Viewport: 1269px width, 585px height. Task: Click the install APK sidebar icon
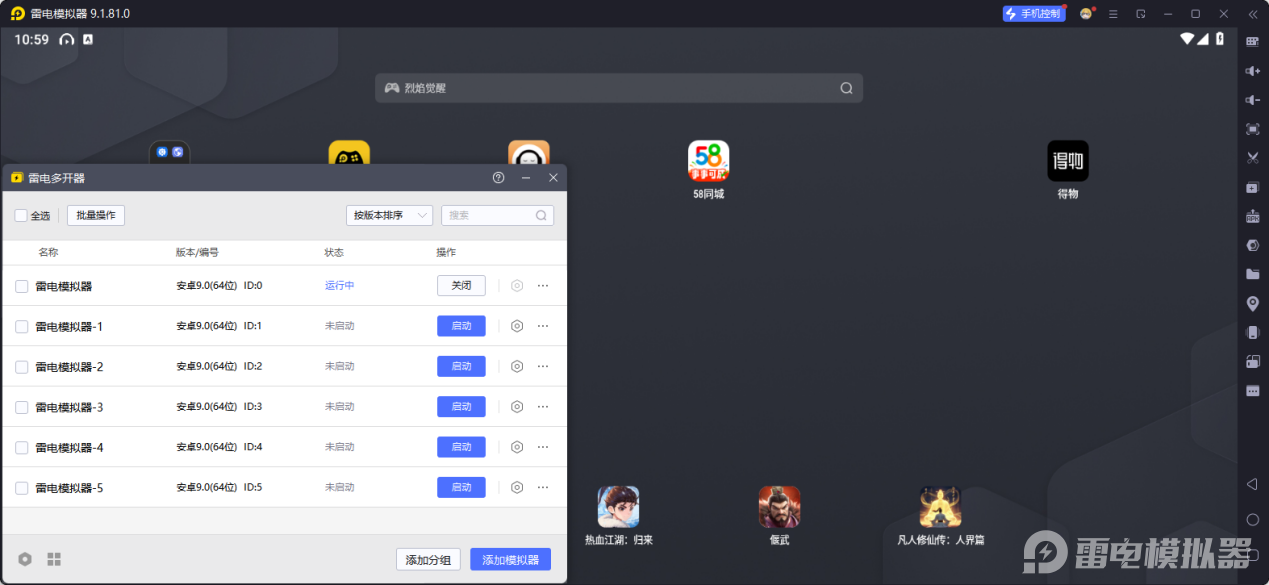[1252, 216]
